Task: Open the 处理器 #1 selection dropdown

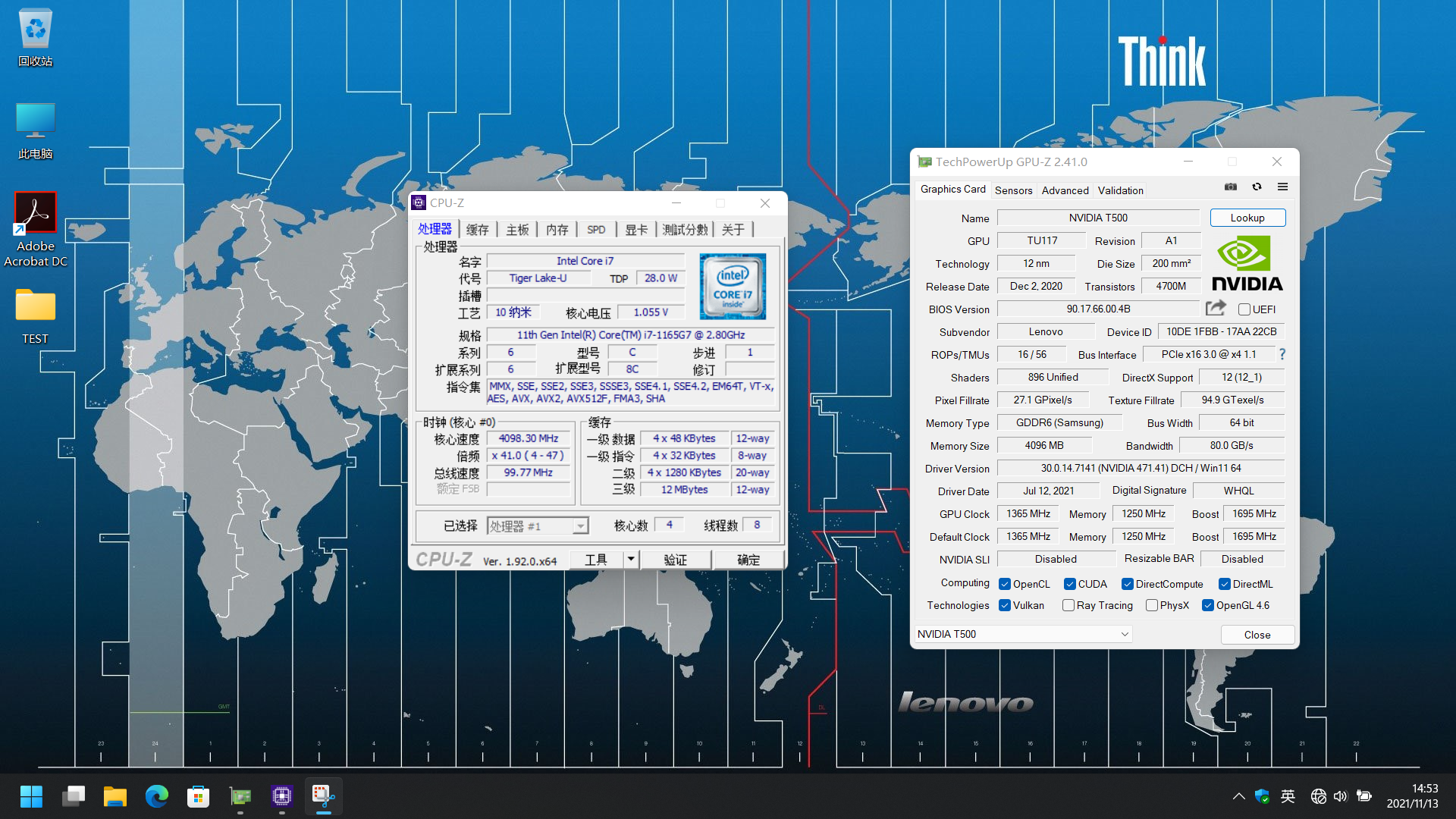Action: pyautogui.click(x=538, y=526)
